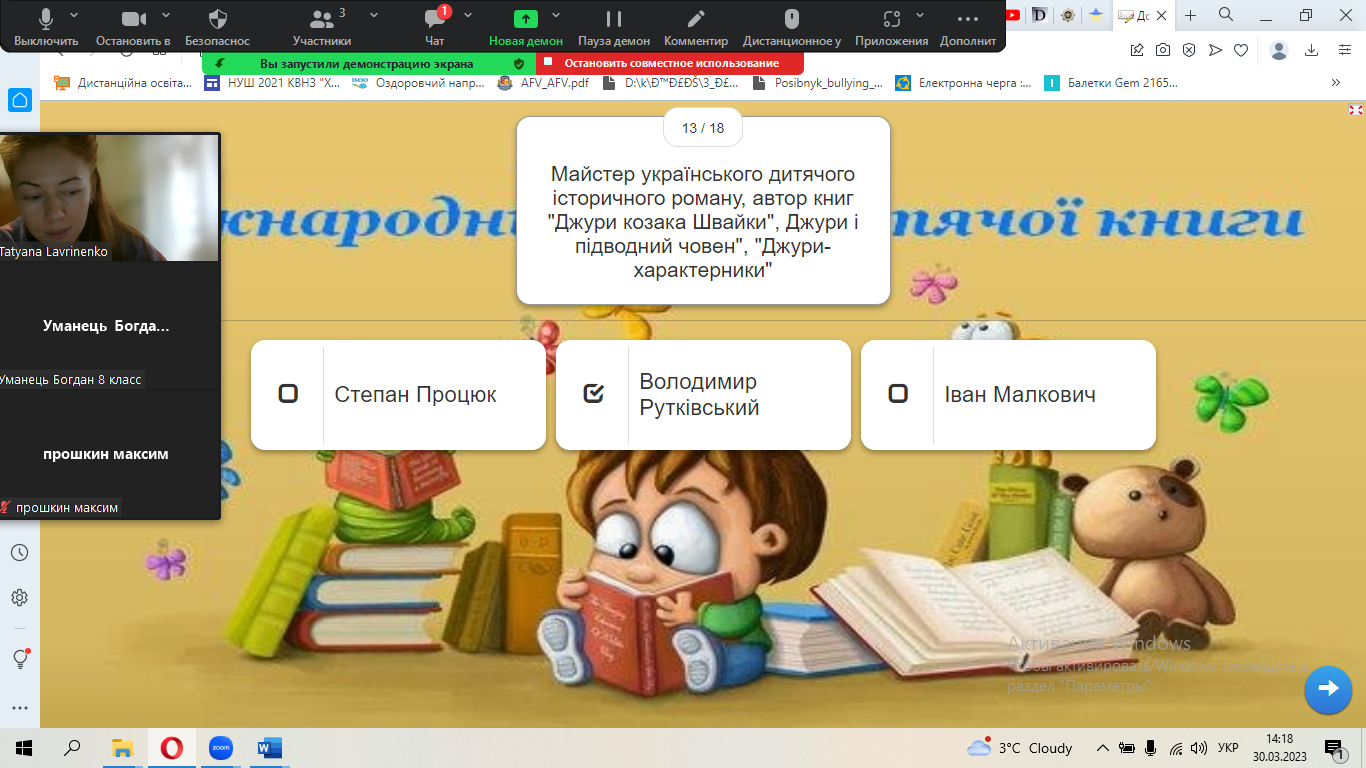Screen dimensions: 1366x768
Task: Check the Степан Процюк answer box
Action: [288, 394]
